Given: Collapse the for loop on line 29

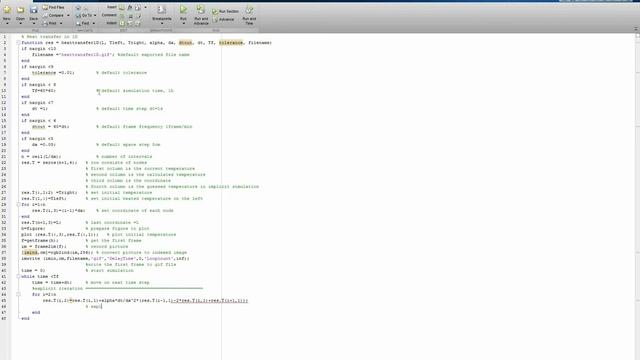Looking at the screenshot, I should 18,204.
